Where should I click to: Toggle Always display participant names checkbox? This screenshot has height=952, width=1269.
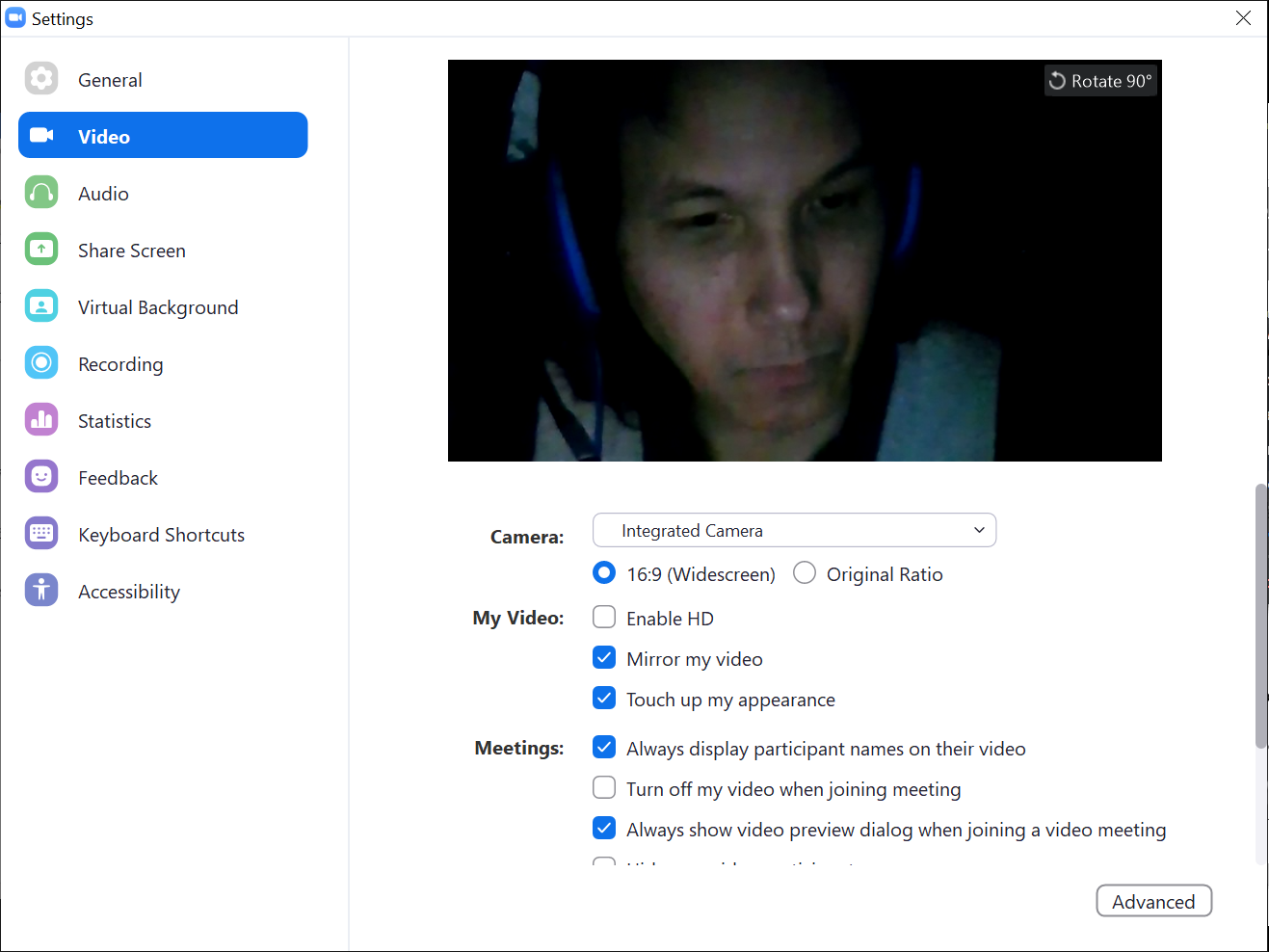click(604, 747)
